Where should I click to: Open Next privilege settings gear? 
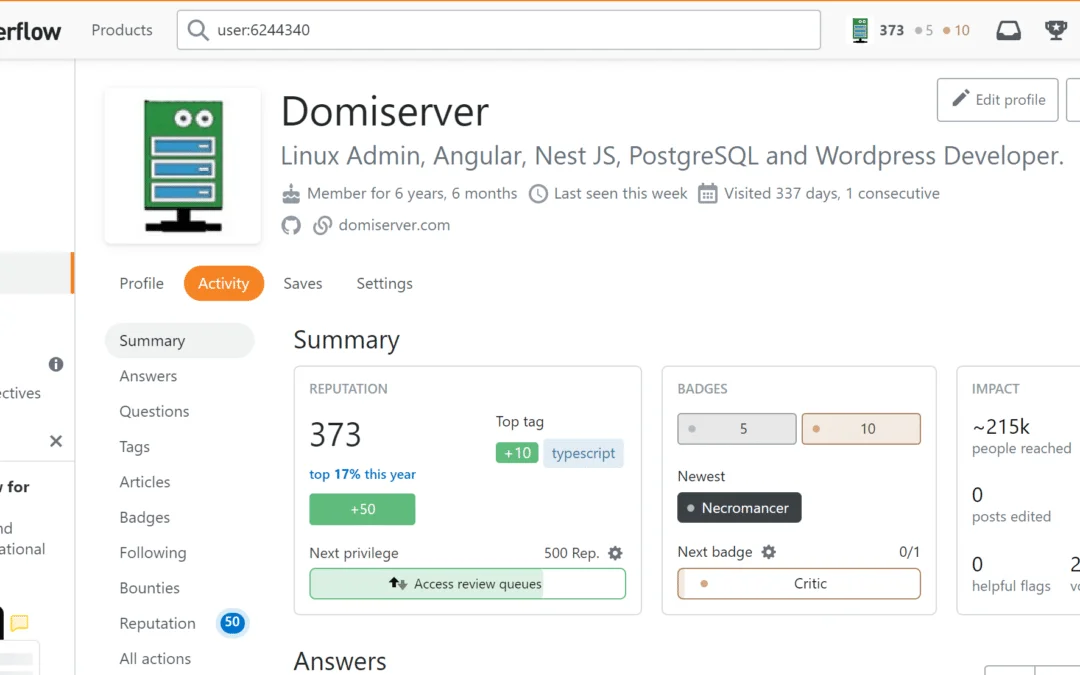click(x=615, y=553)
